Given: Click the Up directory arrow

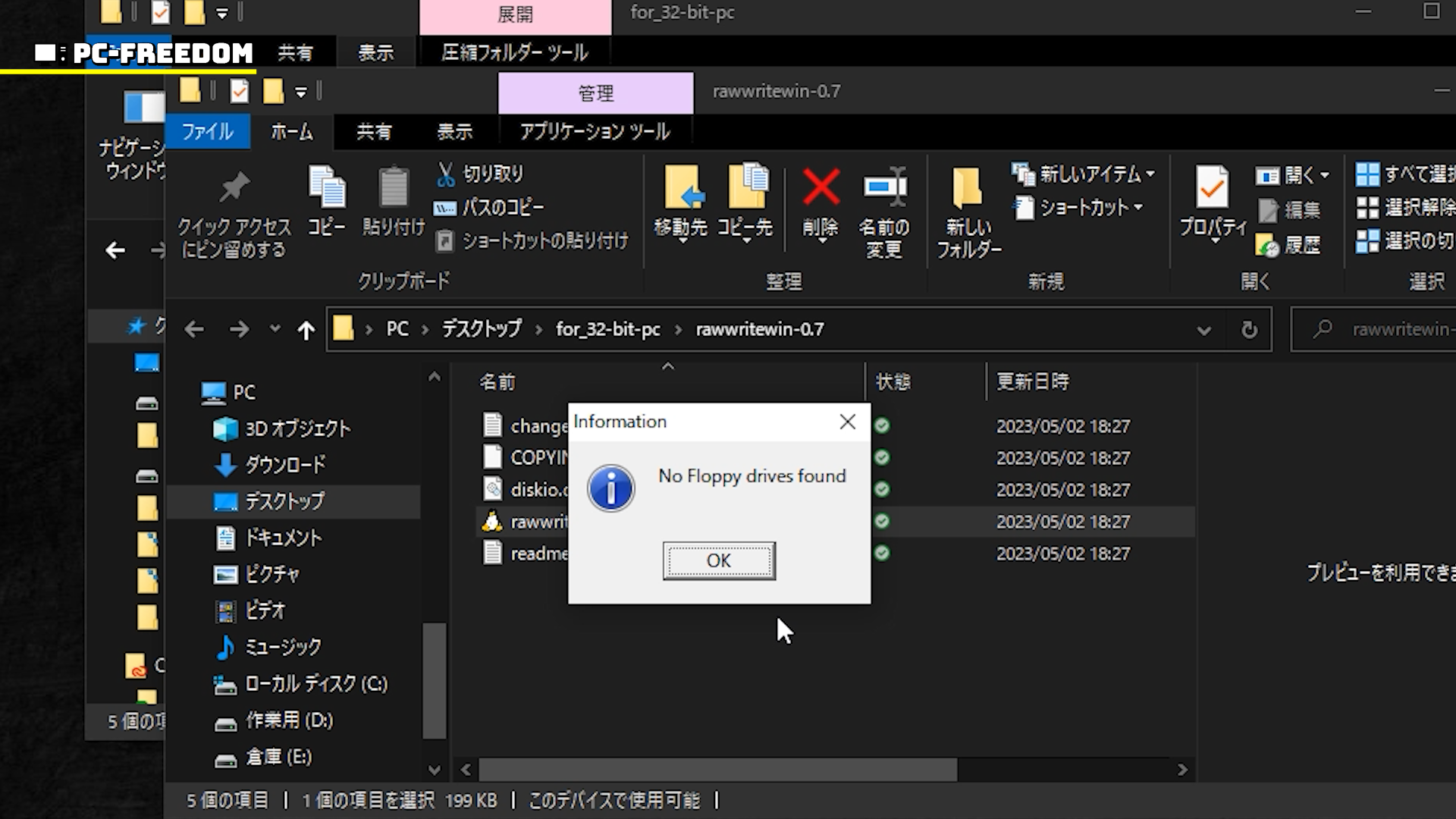Looking at the screenshot, I should click(306, 330).
